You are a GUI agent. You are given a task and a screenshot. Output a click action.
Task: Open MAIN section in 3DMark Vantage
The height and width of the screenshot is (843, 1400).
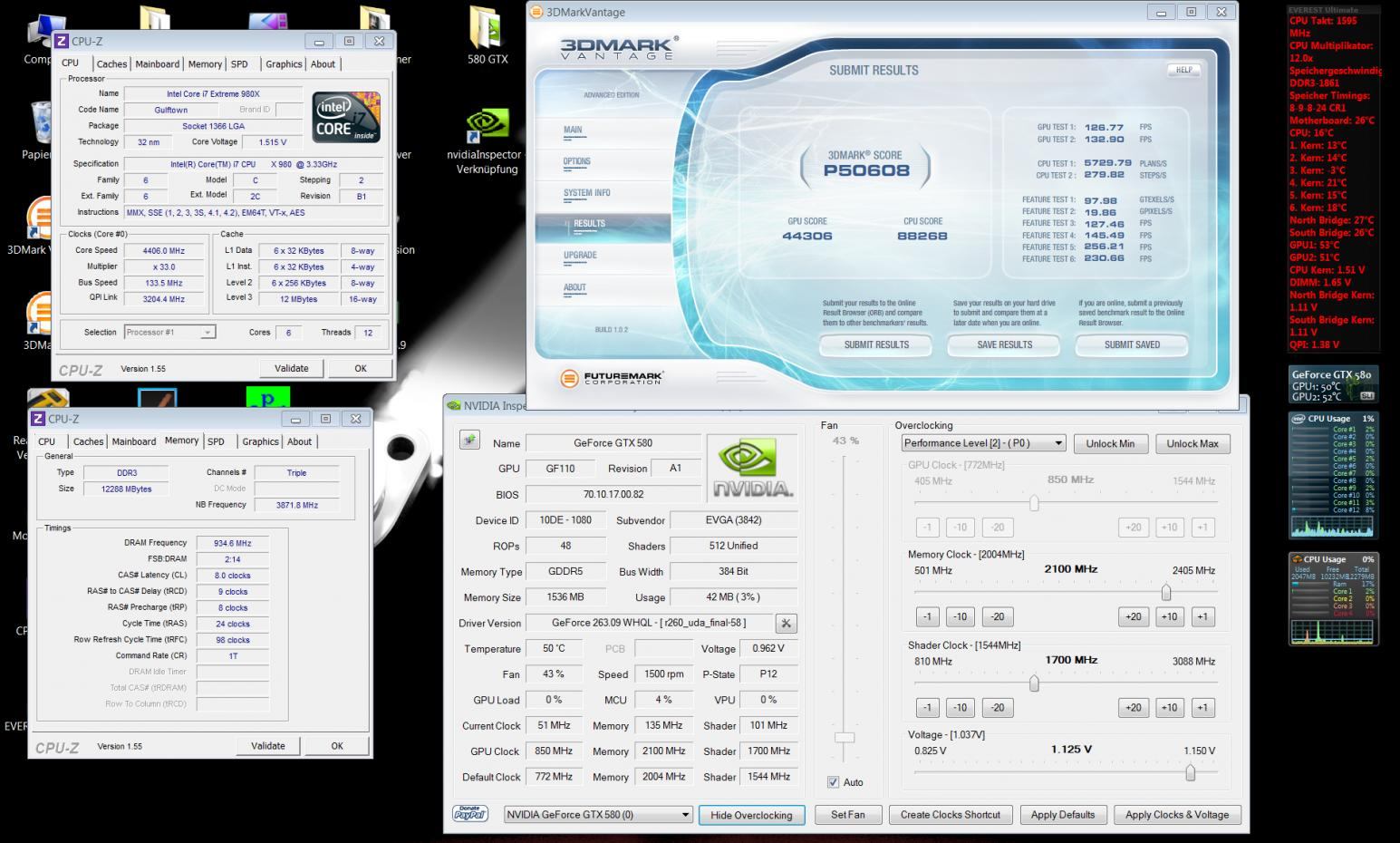point(573,130)
